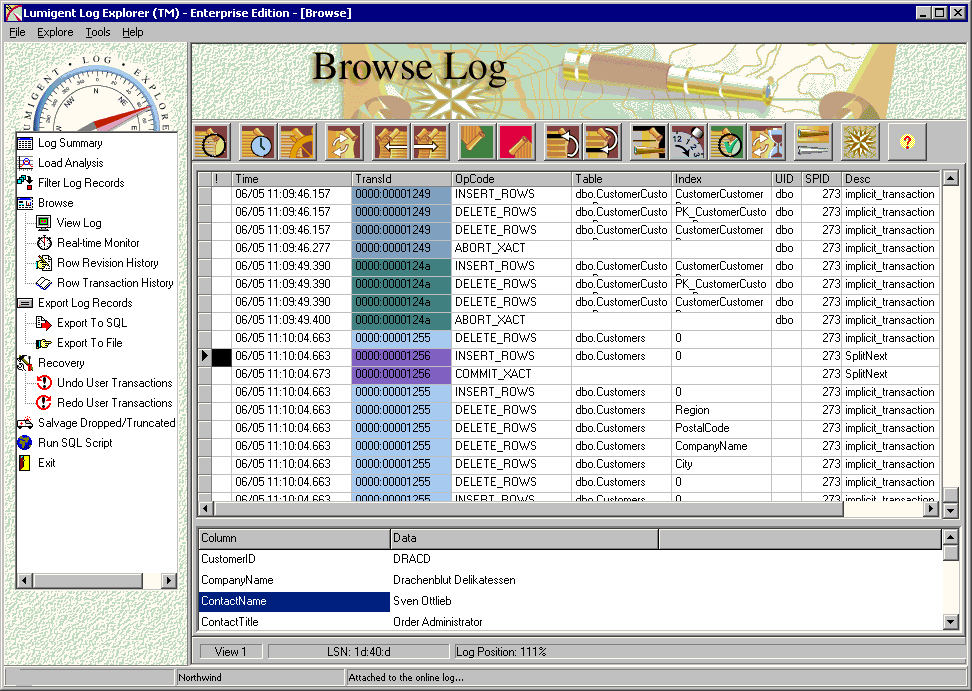Click the 'LSN: 1d:40:d' status field

(358, 652)
